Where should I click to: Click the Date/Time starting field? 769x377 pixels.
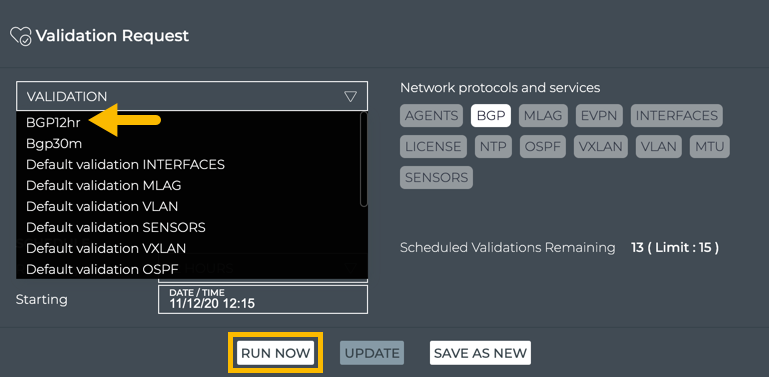[x=263, y=300]
